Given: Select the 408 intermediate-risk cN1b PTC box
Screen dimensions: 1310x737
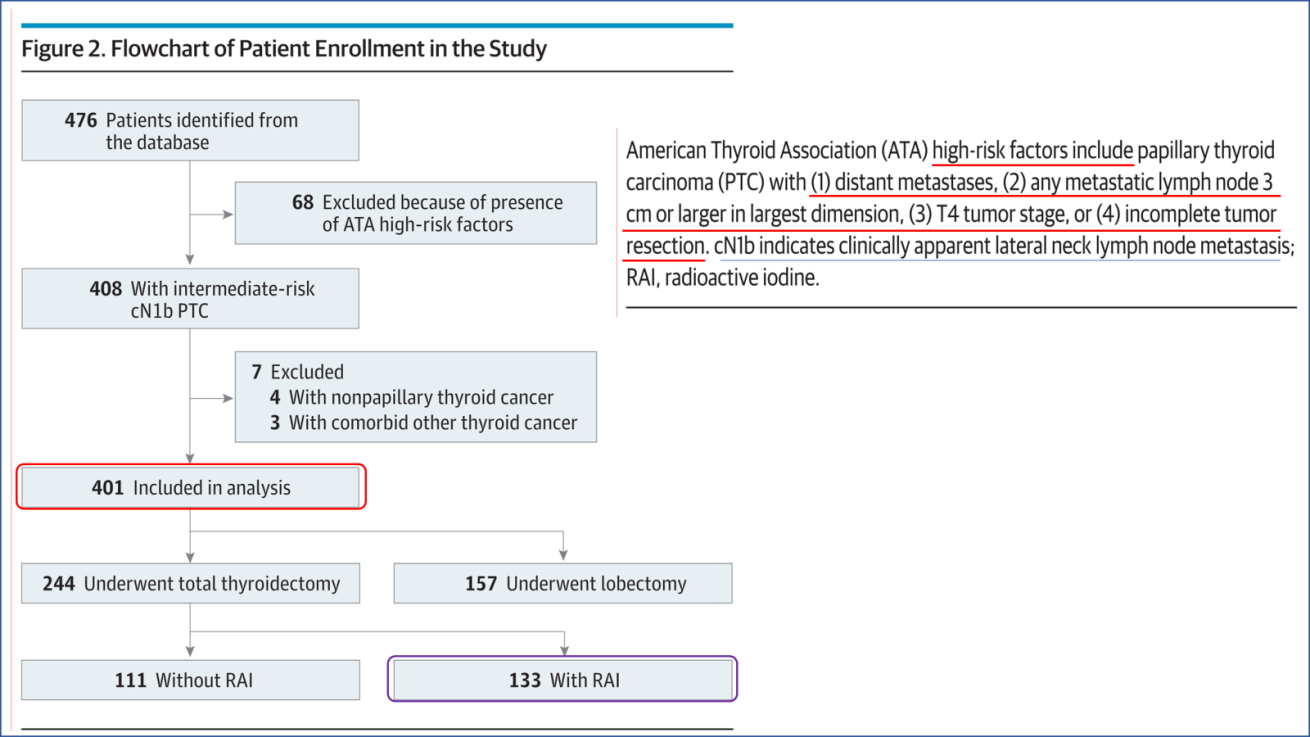Looking at the screenshot, I should 190,299.
